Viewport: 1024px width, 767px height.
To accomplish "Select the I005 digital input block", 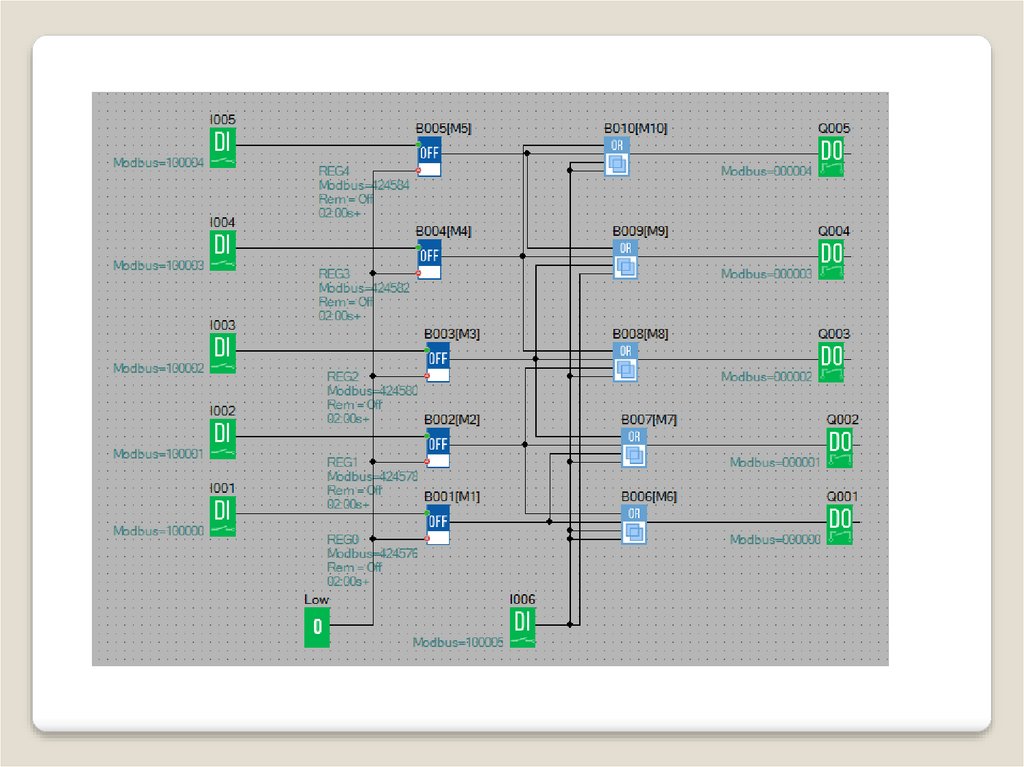I will coord(223,146).
